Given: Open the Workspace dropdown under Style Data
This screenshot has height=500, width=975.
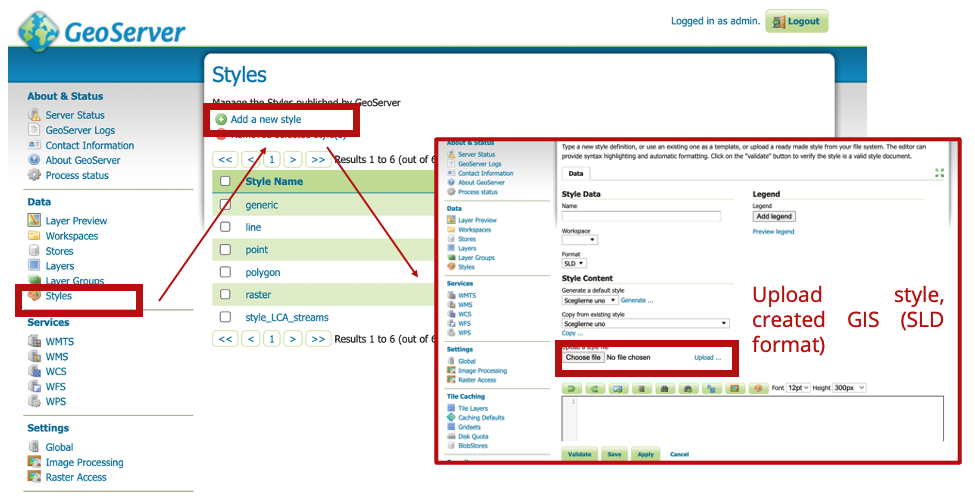Looking at the screenshot, I should pyautogui.click(x=579, y=240).
